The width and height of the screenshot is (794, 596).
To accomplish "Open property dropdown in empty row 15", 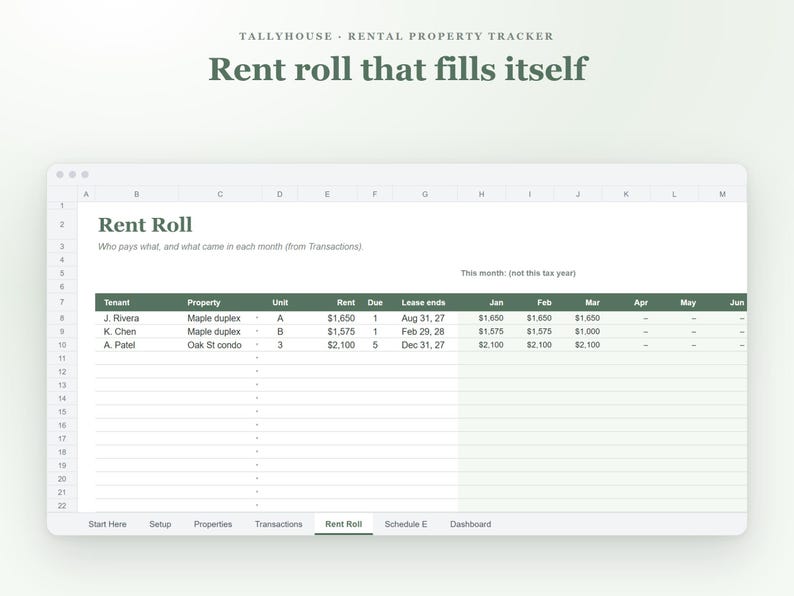I will [x=257, y=412].
